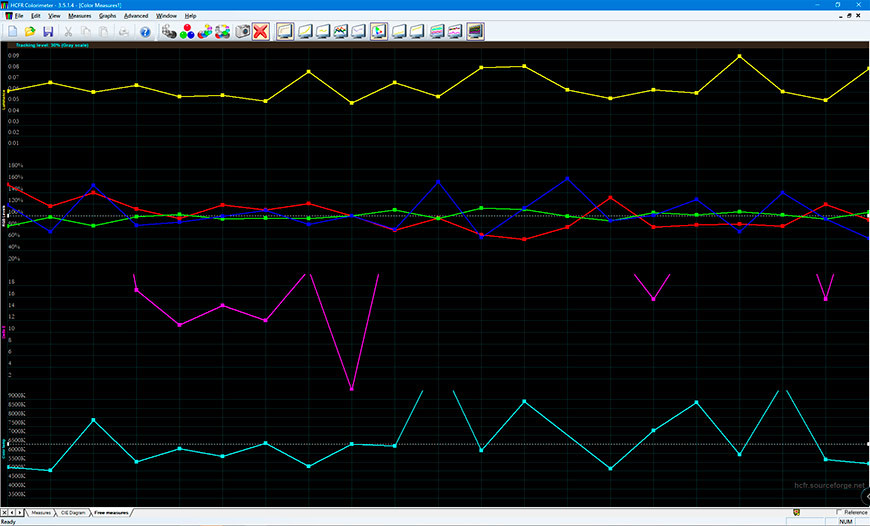Toggle the Reference checkbox
The image size is (870, 526).
click(x=839, y=512)
